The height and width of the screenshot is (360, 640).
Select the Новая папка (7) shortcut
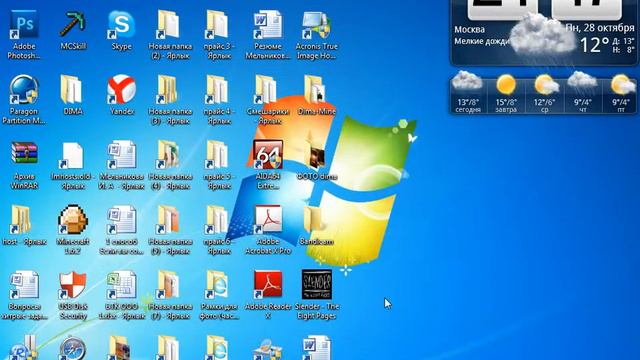(170, 295)
